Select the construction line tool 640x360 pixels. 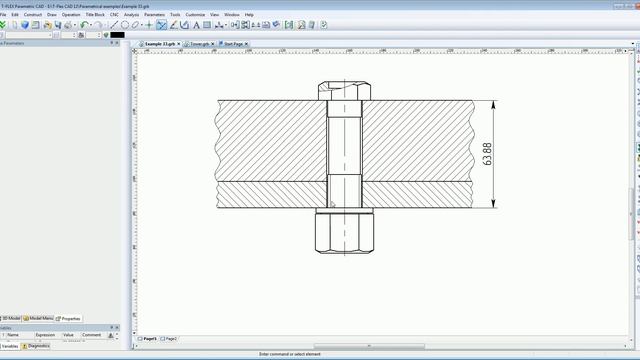[114, 25]
